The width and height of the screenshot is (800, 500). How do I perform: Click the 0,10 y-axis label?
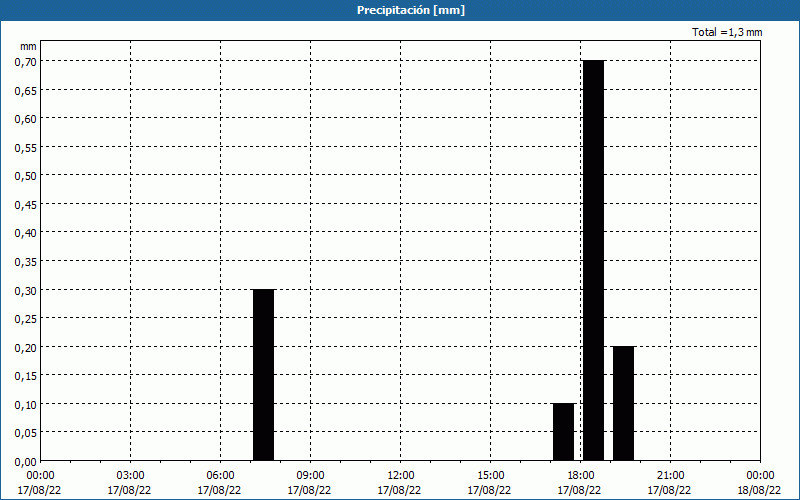coord(28,404)
